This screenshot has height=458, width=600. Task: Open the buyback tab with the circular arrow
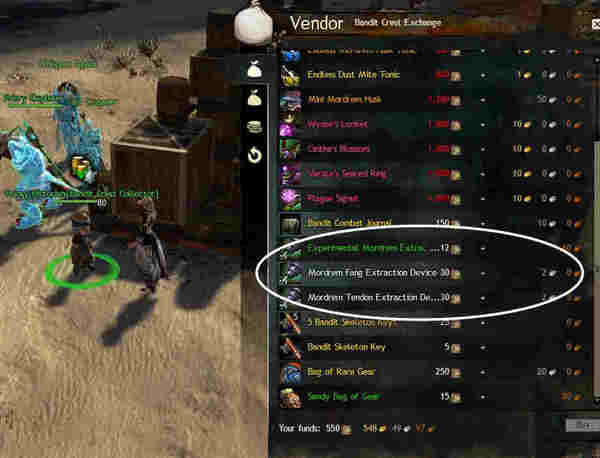click(x=254, y=155)
